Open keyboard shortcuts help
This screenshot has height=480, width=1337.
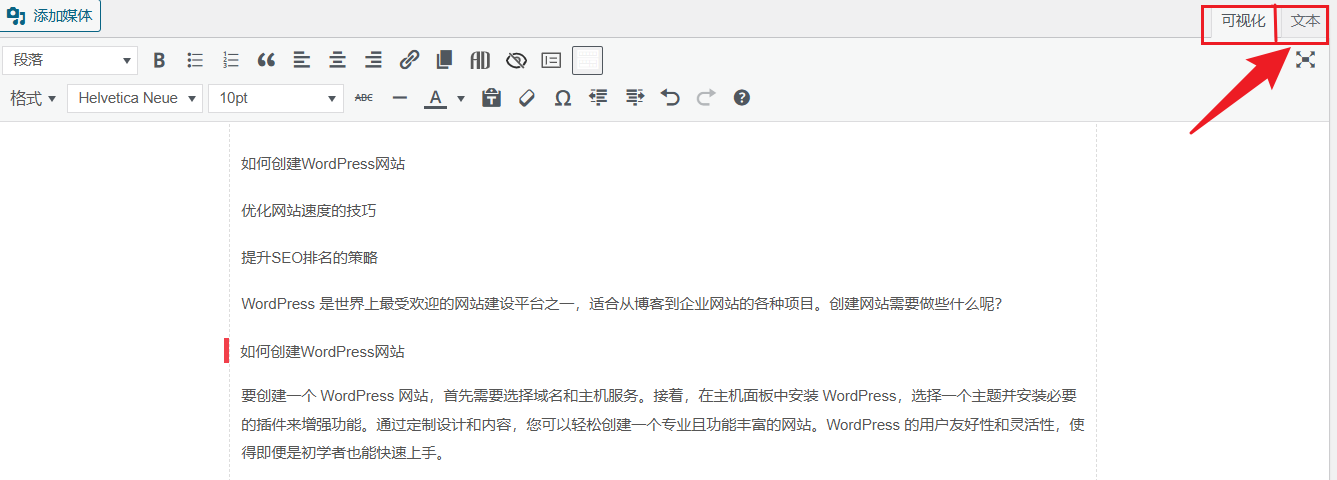click(741, 98)
